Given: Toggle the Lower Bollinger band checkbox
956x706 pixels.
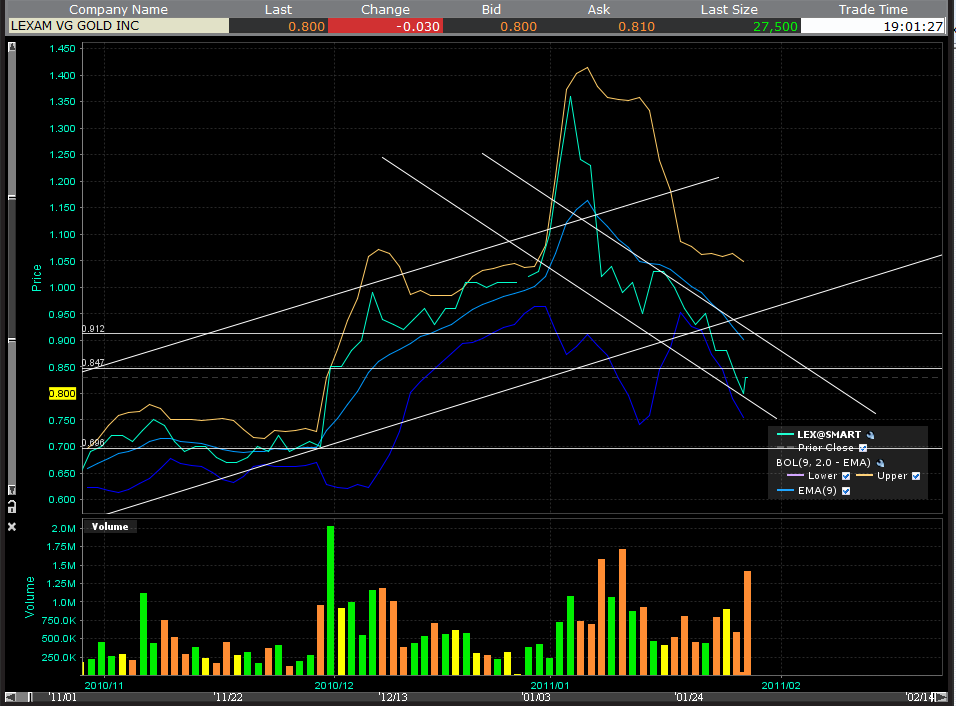Looking at the screenshot, I should pos(844,476).
